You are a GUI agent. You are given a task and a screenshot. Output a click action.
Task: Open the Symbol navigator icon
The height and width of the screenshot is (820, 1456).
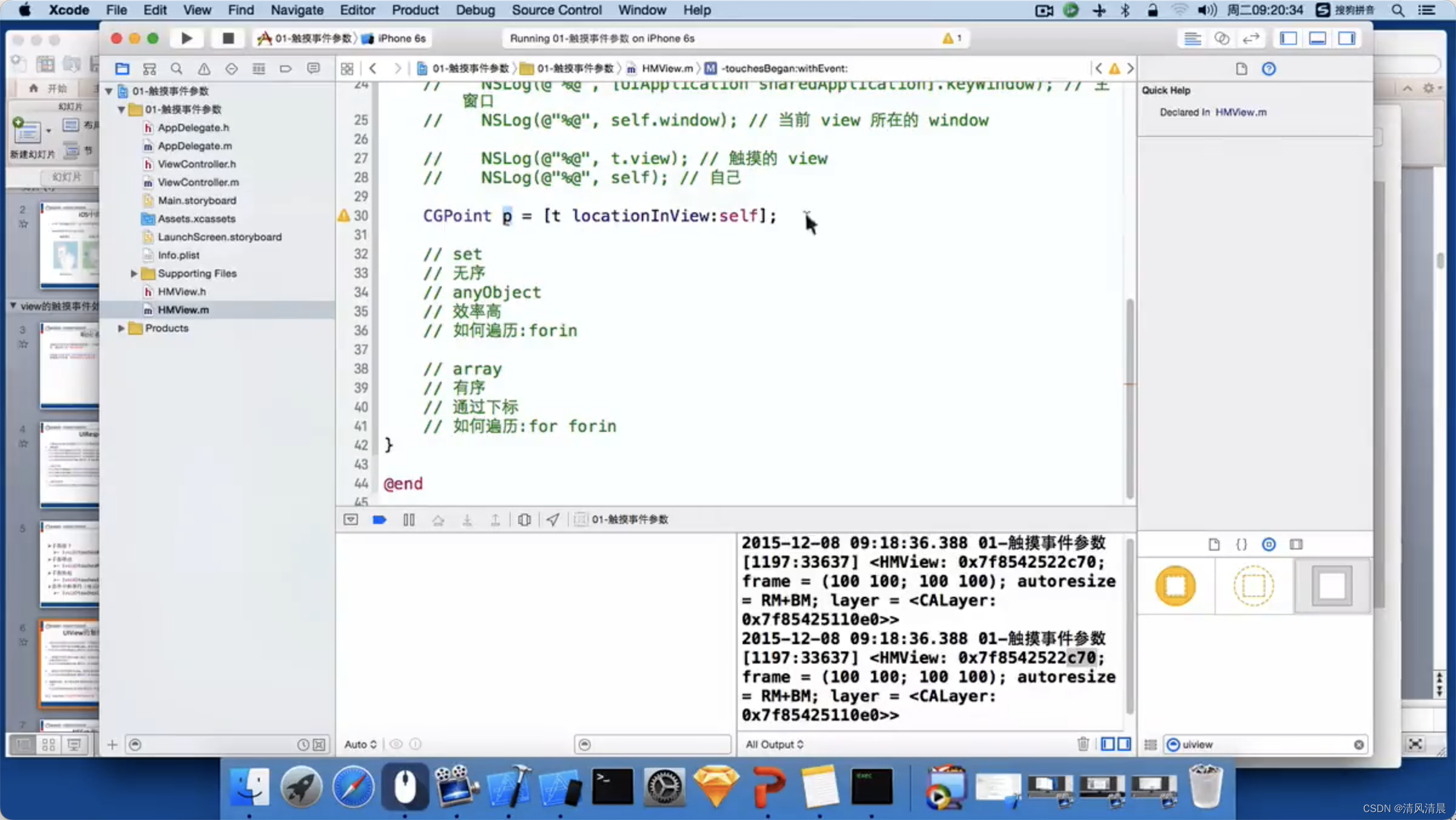point(149,69)
